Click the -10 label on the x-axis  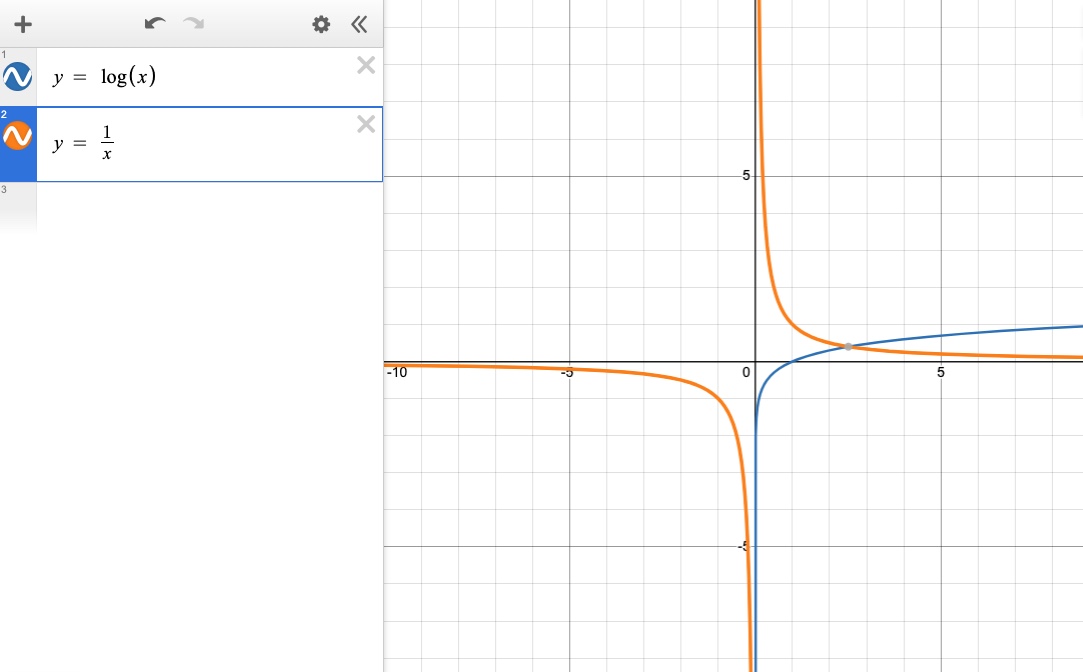pyautogui.click(x=397, y=372)
